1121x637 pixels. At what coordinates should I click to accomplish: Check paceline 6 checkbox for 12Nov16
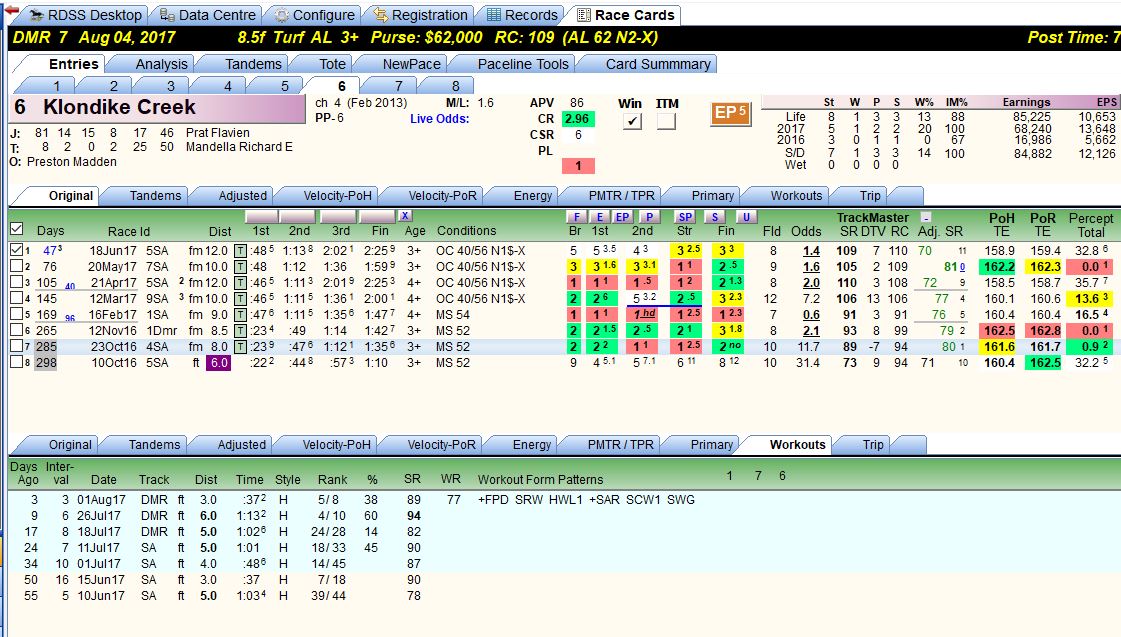[17, 331]
